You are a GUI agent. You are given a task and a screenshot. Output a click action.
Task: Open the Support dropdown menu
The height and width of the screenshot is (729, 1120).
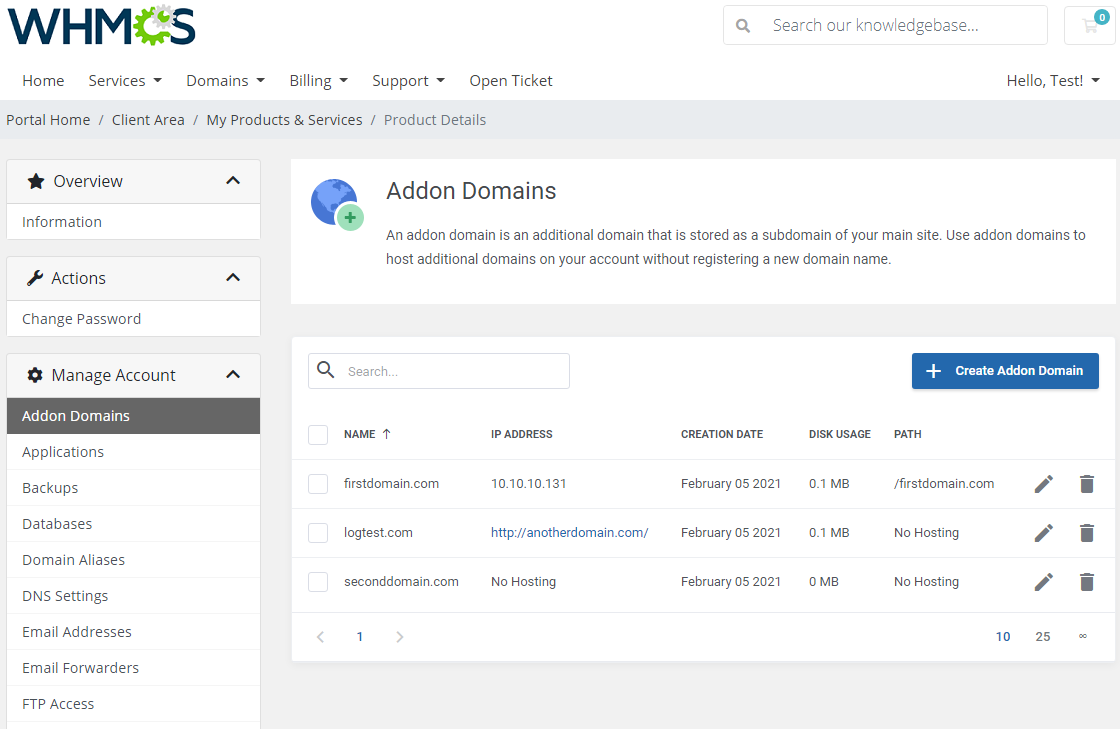click(409, 81)
